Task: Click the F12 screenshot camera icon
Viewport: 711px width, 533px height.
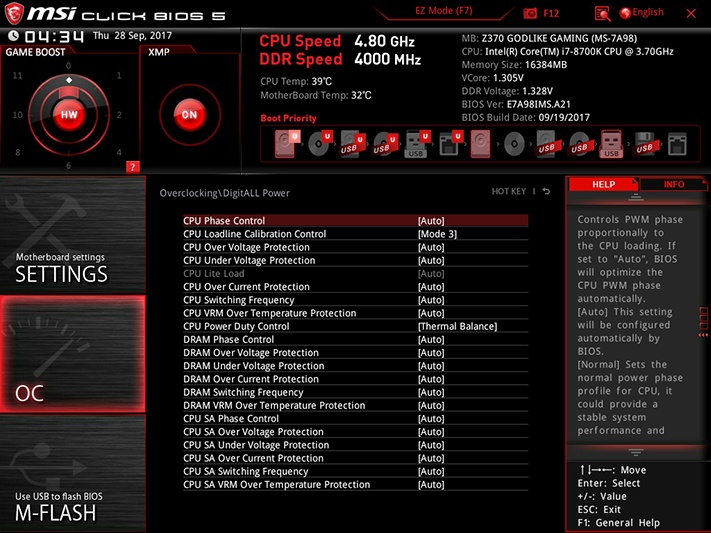Action: [x=530, y=14]
